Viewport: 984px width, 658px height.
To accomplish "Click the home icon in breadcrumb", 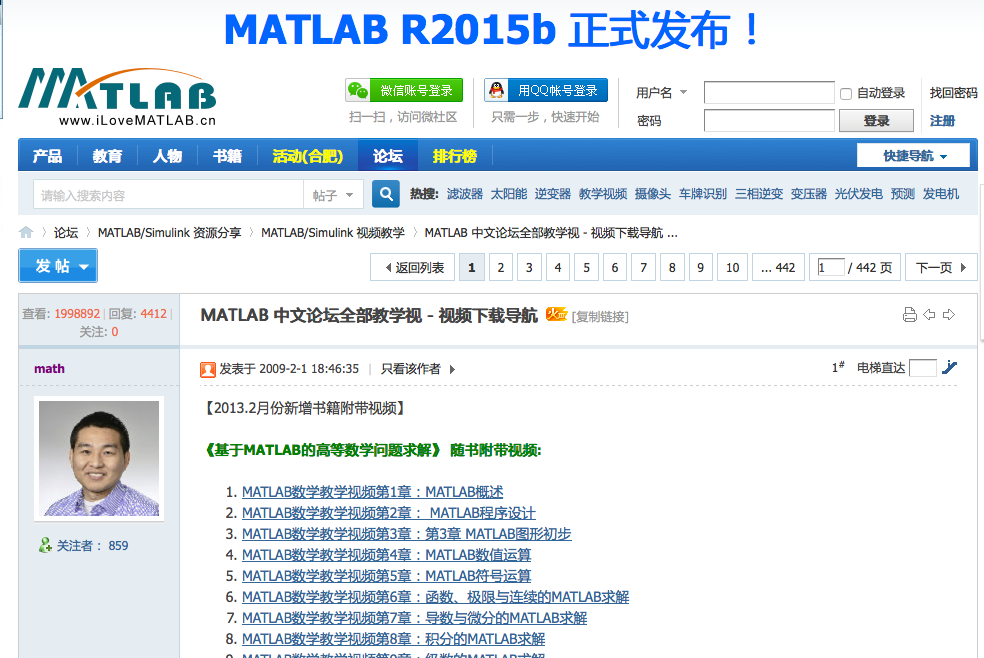I will pos(26,232).
